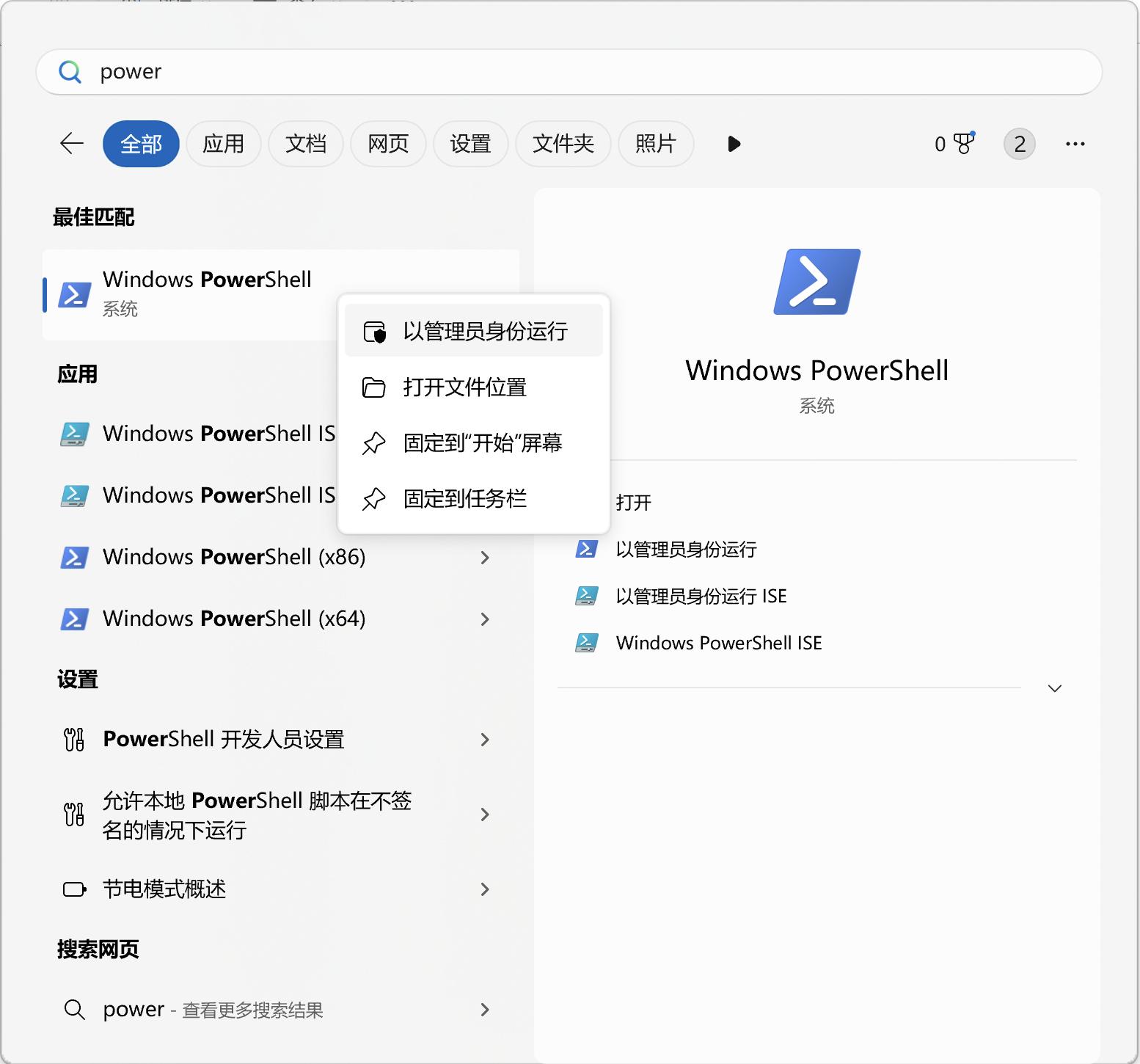This screenshot has height=1064, width=1140.
Task: Click the tools icon beside 允许本地 PowerShell 脚本
Action: pos(74,815)
